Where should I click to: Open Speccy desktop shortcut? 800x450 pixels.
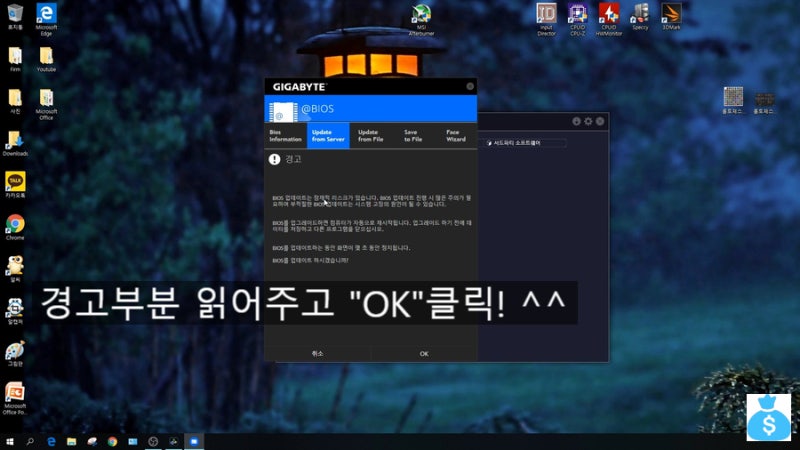640,17
